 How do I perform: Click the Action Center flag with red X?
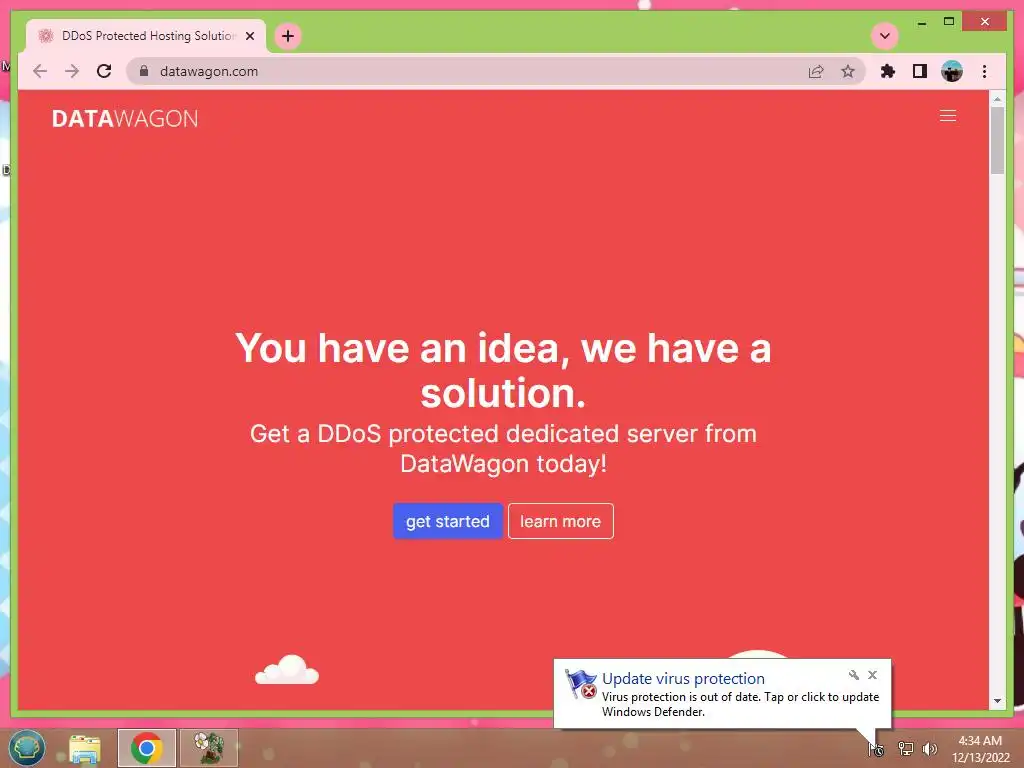coord(580,684)
